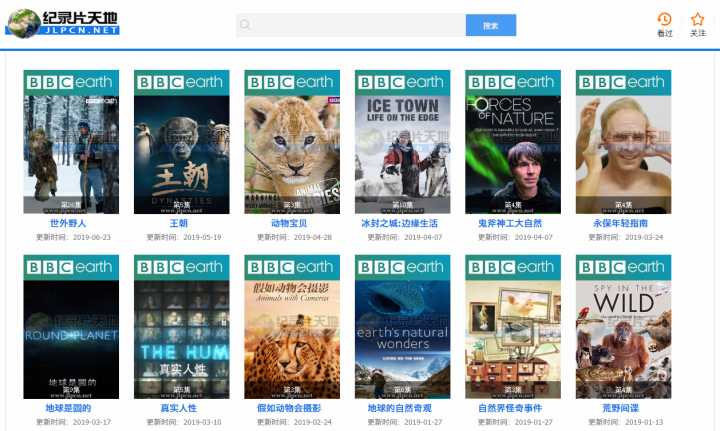The image size is (720, 431).
Task: Open the lion cub 动物宝贝 poster
Action: (292, 142)
